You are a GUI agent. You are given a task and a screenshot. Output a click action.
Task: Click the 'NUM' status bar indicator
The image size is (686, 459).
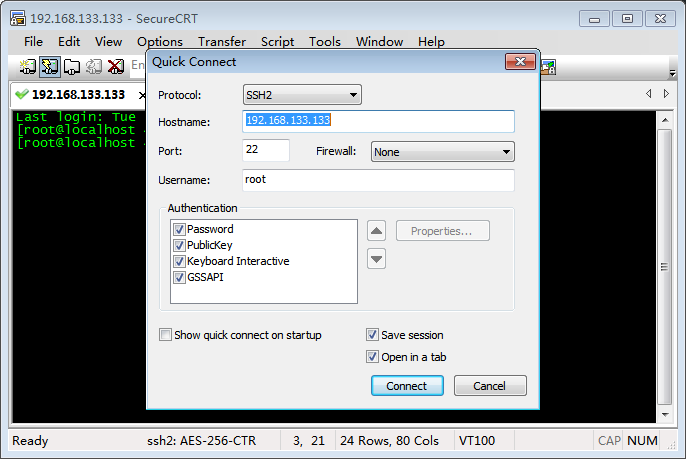pyautogui.click(x=642, y=441)
